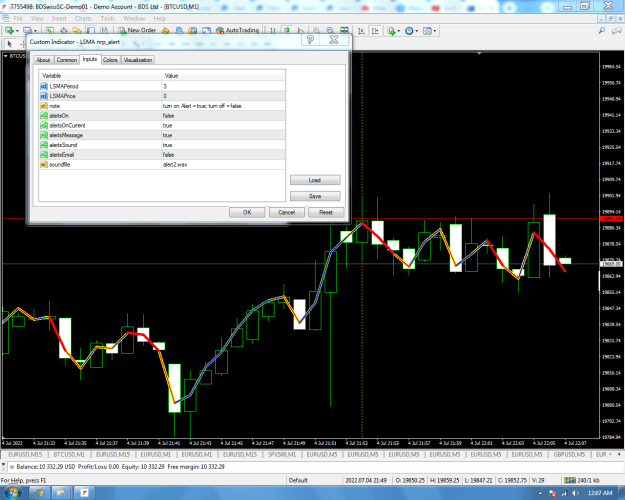625x500 pixels.
Task: Expand the profiles dropdown arrow
Action: click(x=35, y=31)
